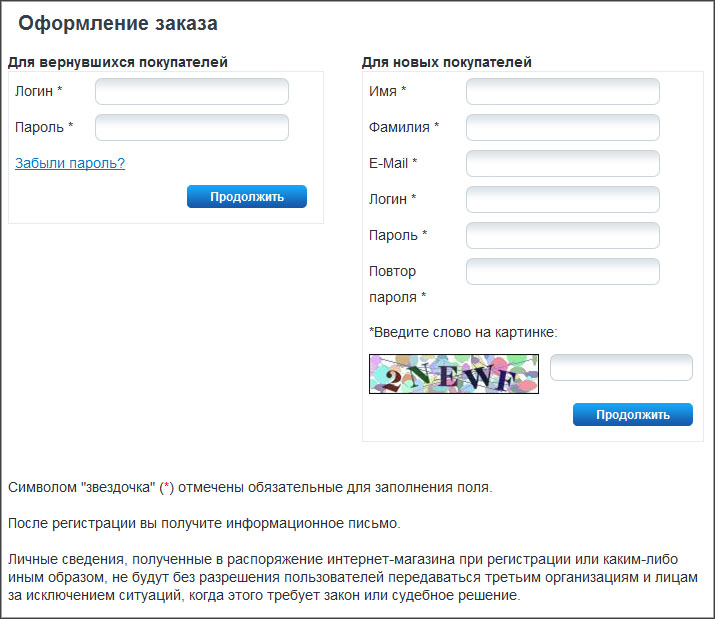Viewport: 715px width, 619px height.
Task: Click the Введите слово на картинке label
Action: point(463,333)
